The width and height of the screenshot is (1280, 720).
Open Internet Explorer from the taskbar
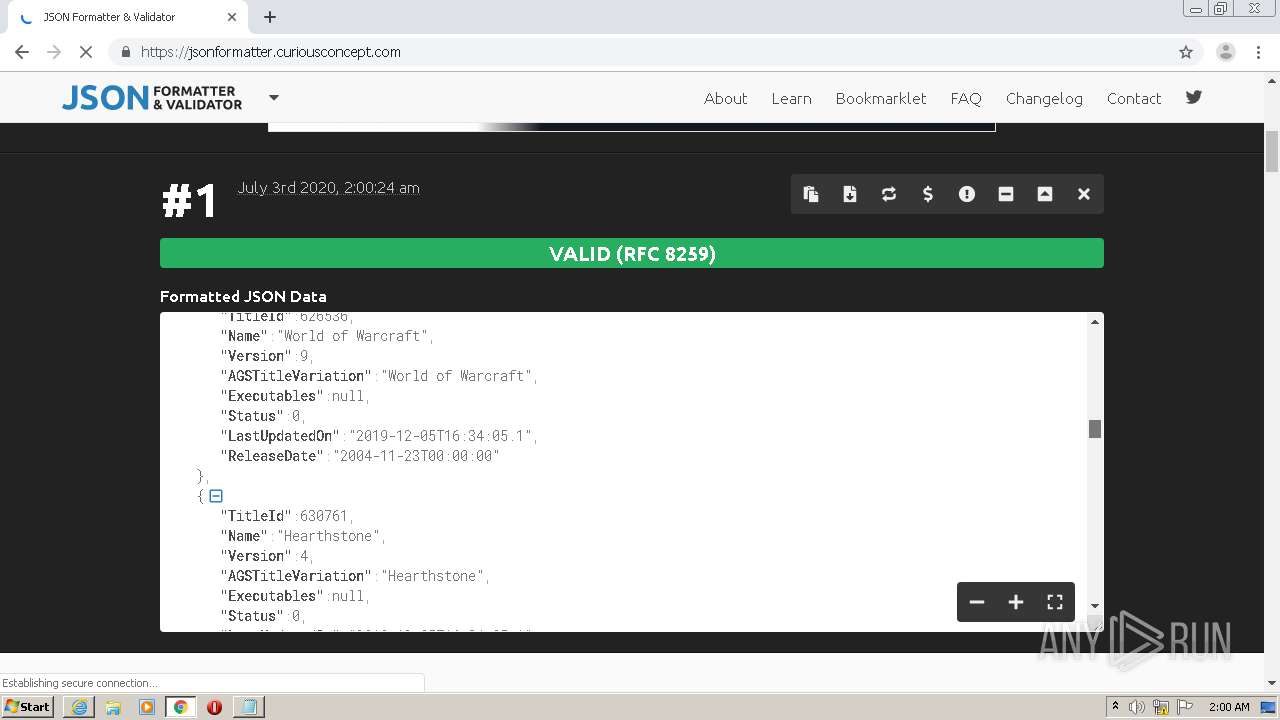point(79,707)
